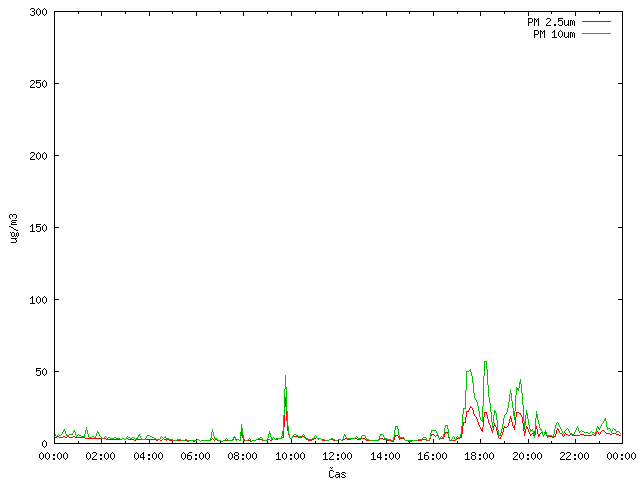Click the 'ug/m3' y-axis label
The image size is (640, 480).
(x=14, y=228)
